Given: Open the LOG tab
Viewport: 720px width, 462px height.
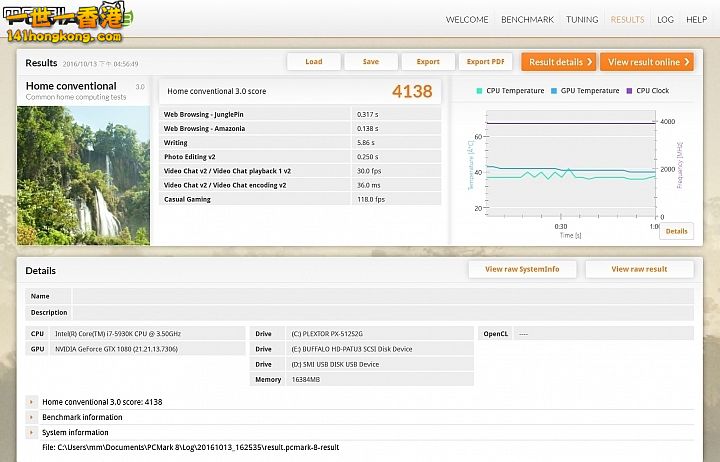Looking at the screenshot, I should (665, 19).
